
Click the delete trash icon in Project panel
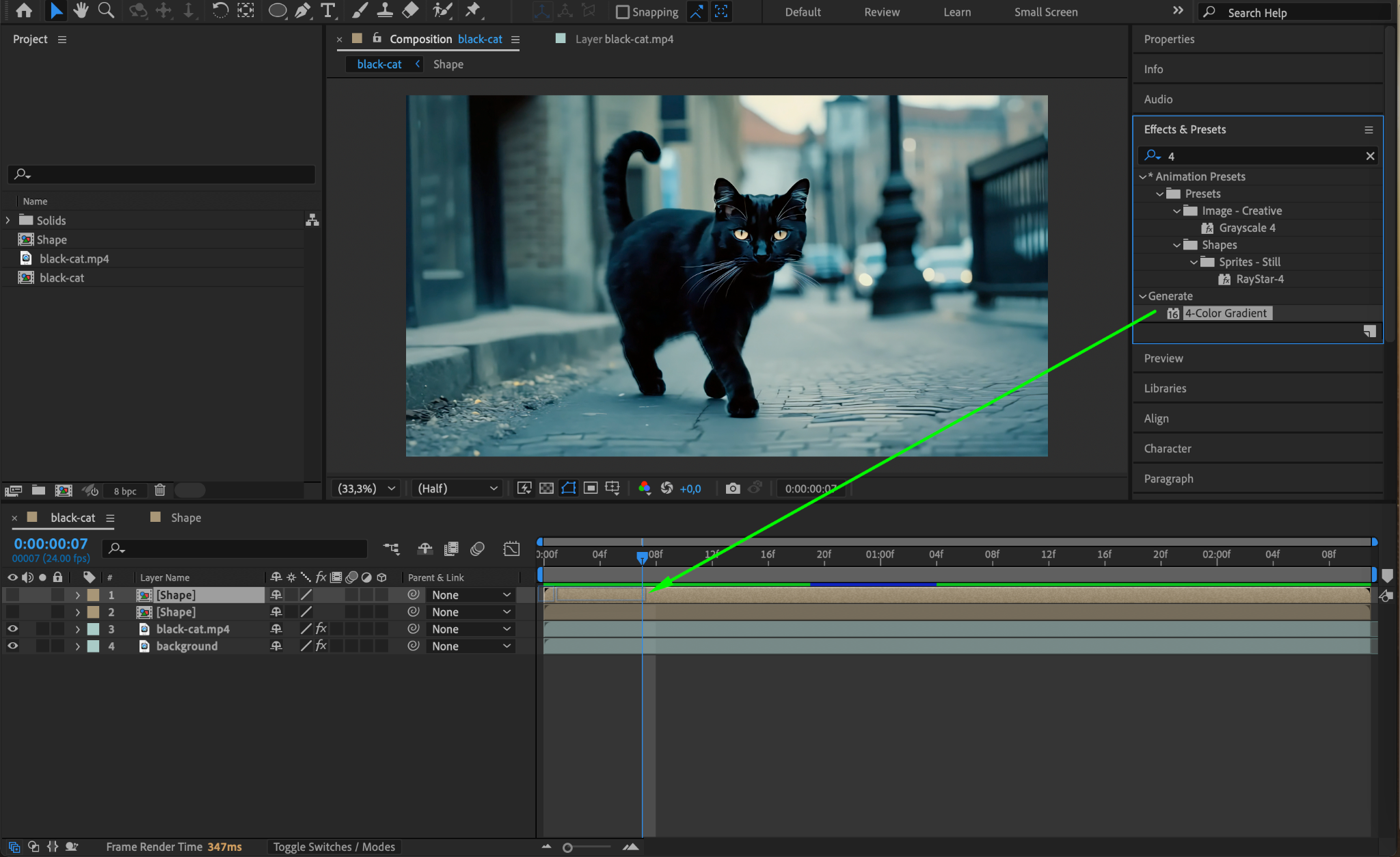coord(160,490)
